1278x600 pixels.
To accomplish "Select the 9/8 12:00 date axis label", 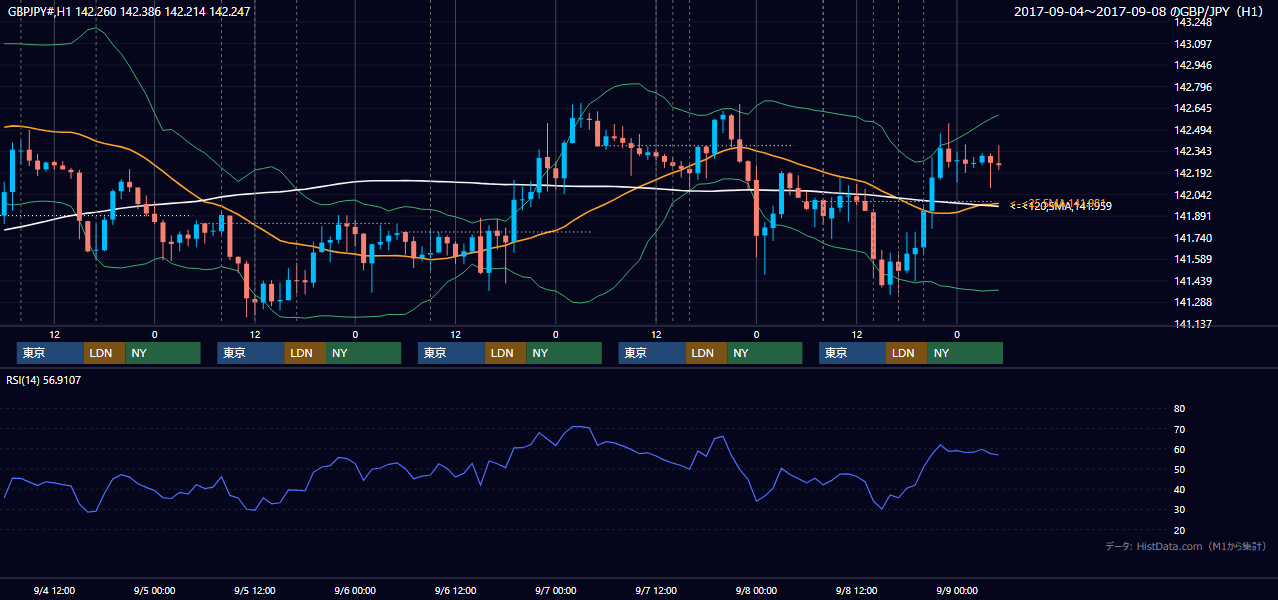I will pyautogui.click(x=856, y=590).
